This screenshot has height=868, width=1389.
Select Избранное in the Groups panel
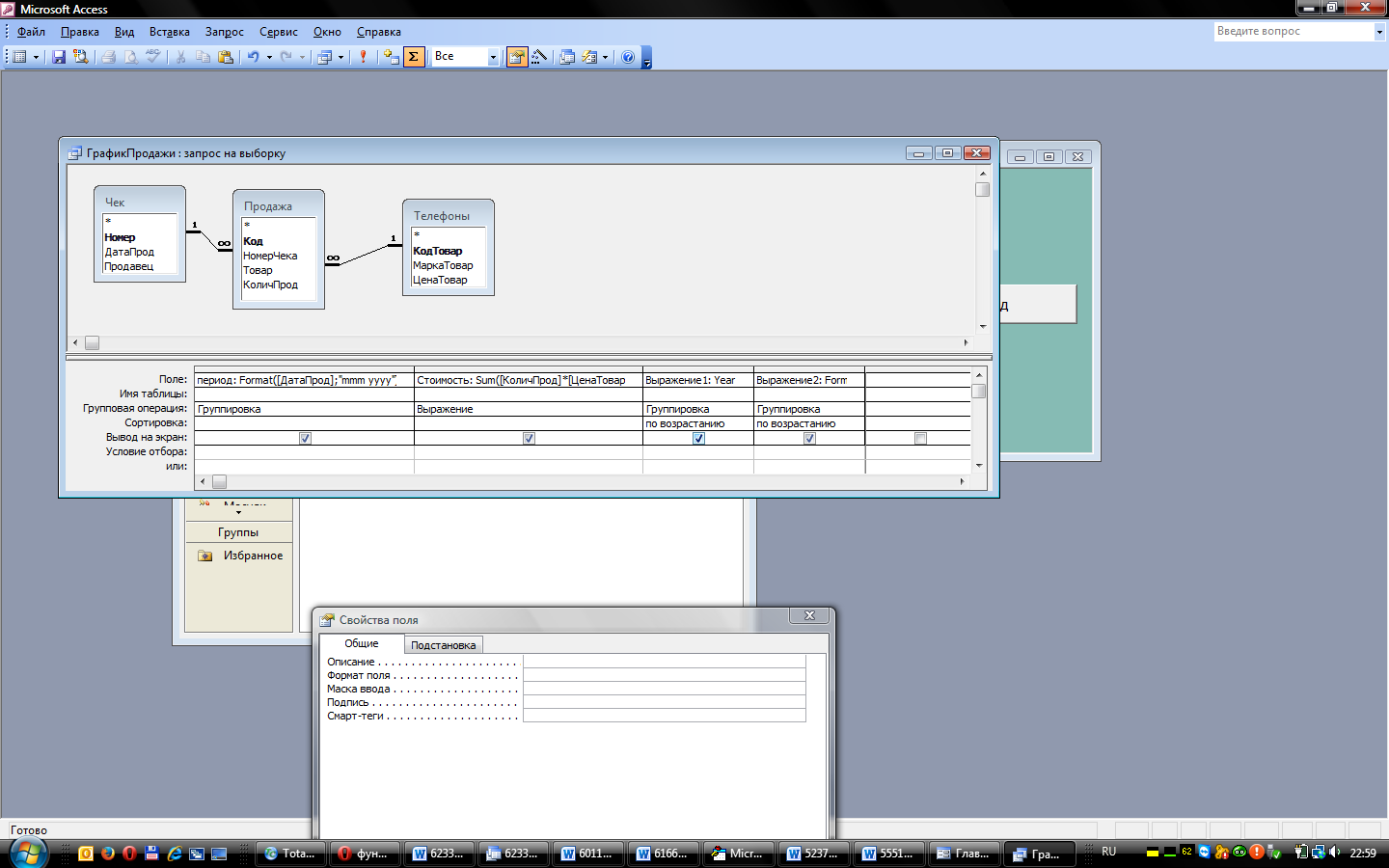pos(253,556)
